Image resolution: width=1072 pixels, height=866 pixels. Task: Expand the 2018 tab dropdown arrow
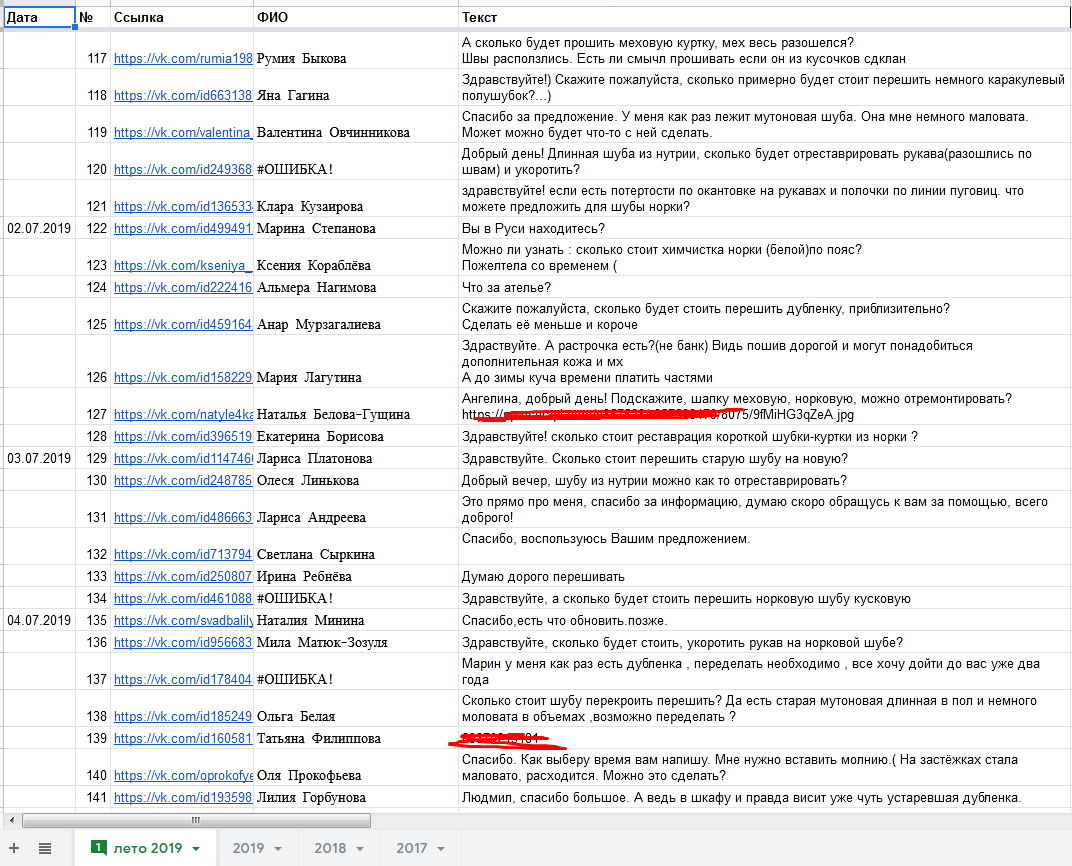tap(360, 849)
